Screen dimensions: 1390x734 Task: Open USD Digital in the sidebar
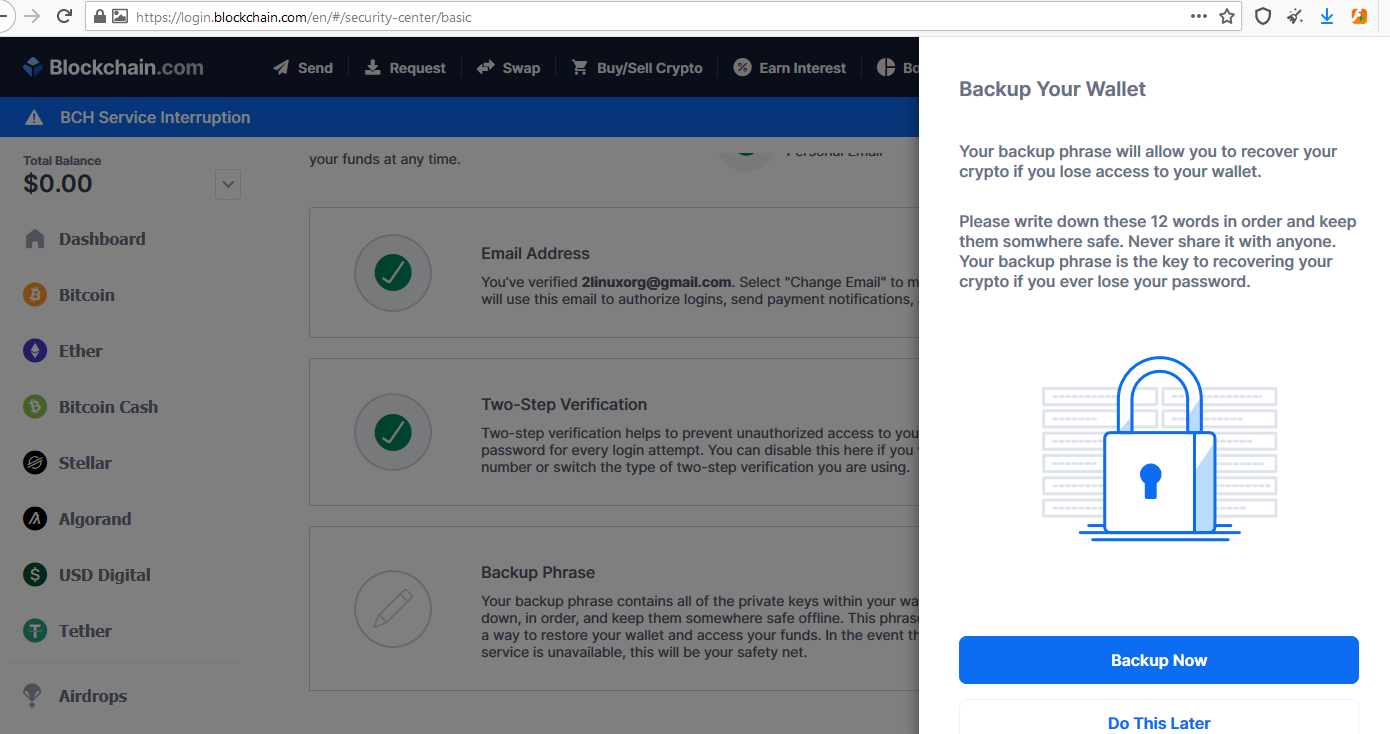click(x=104, y=575)
